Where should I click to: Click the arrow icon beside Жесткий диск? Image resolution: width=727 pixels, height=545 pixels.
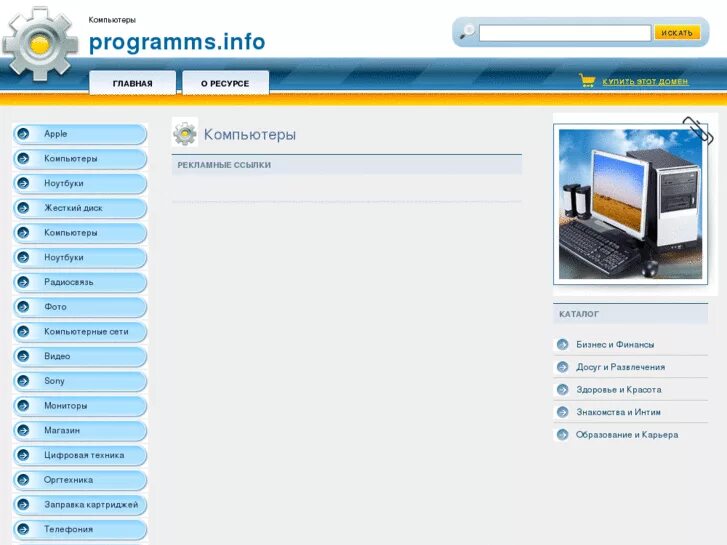click(23, 208)
